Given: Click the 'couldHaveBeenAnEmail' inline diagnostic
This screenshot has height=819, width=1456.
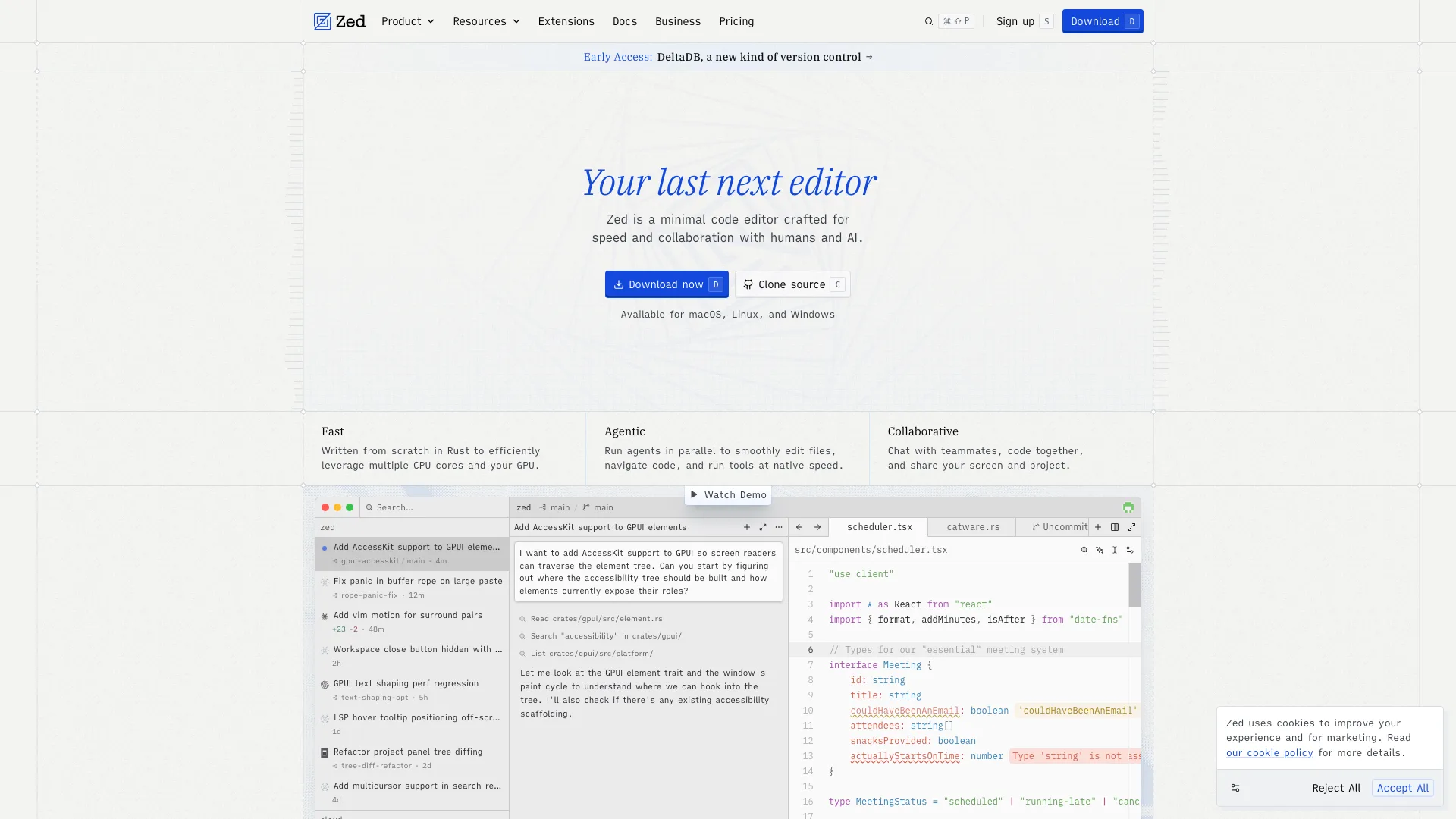Looking at the screenshot, I should coord(1078,711).
